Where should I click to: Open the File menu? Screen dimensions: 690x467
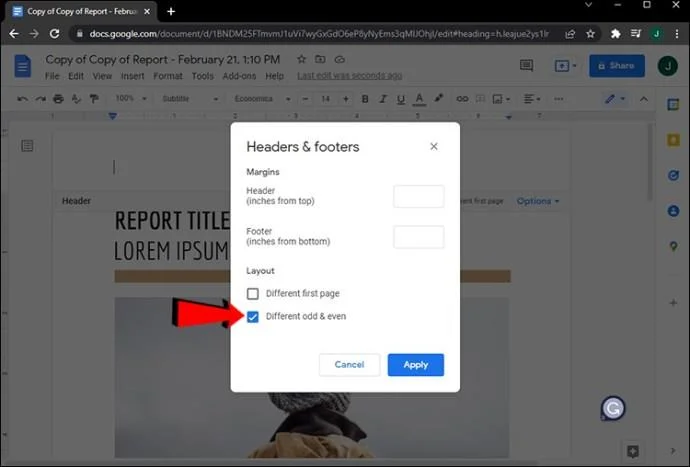point(52,76)
